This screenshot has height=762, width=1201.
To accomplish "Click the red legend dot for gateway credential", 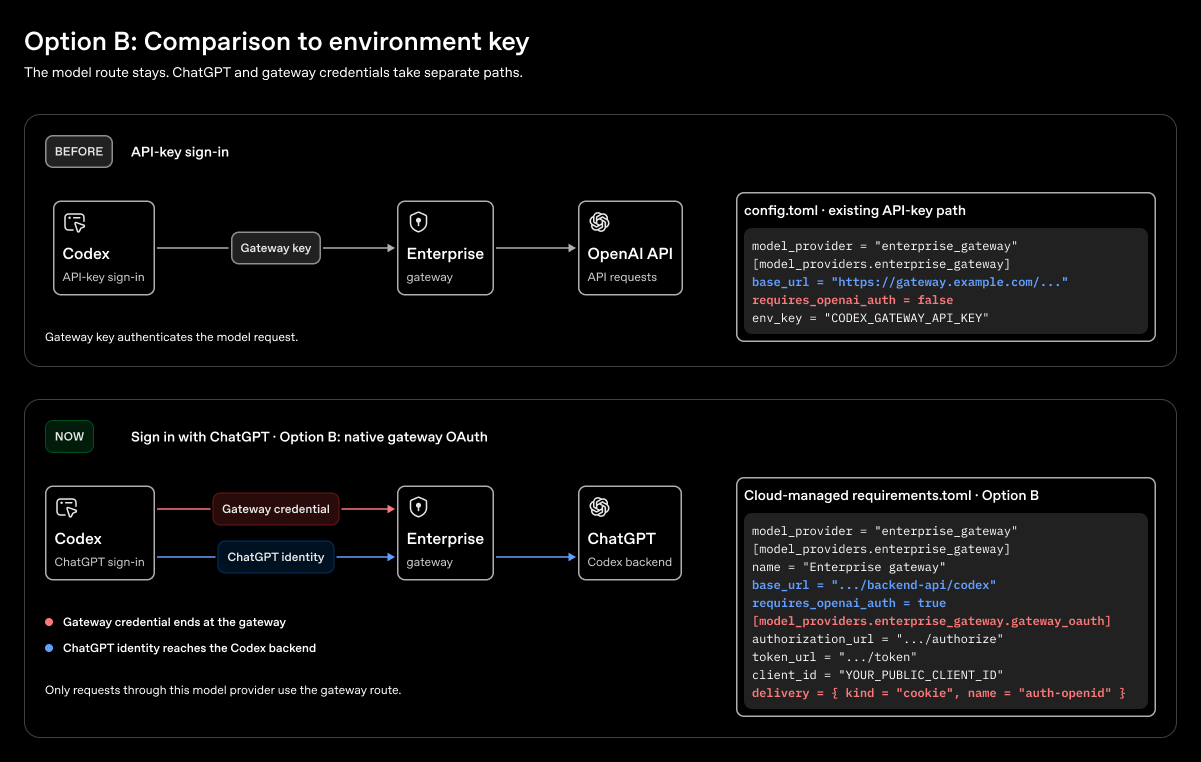I will click(49, 622).
